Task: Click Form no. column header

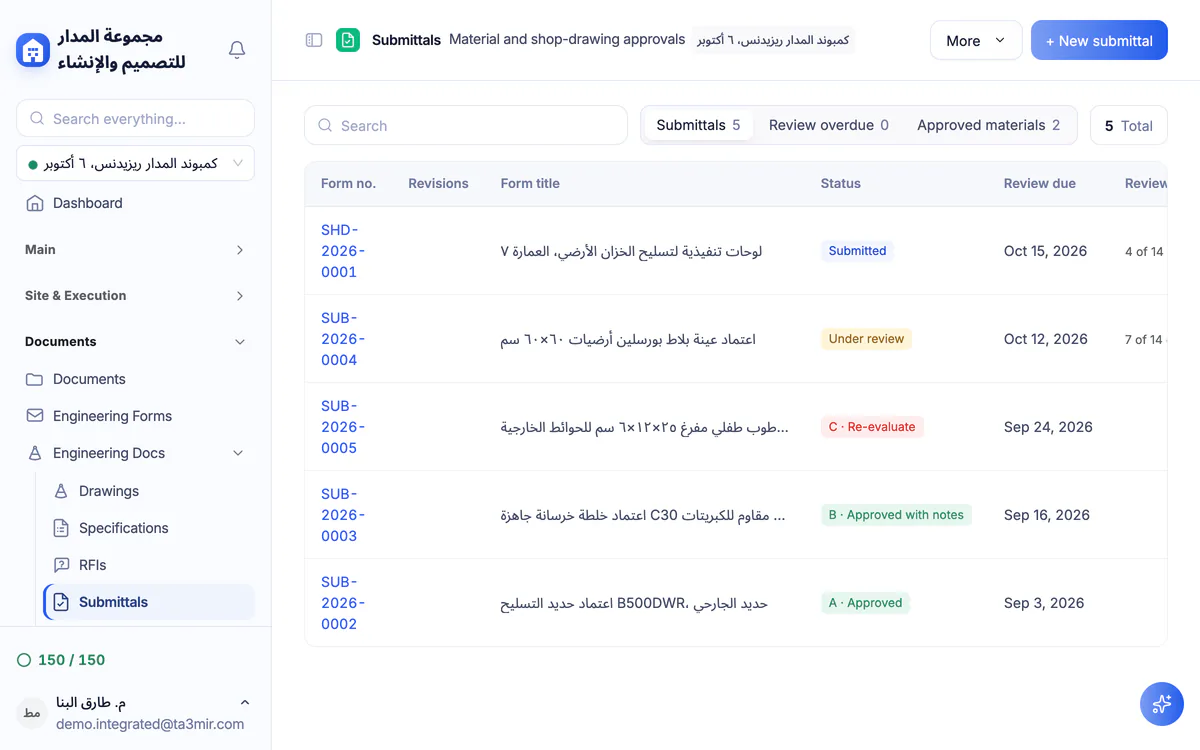Action: tap(348, 184)
